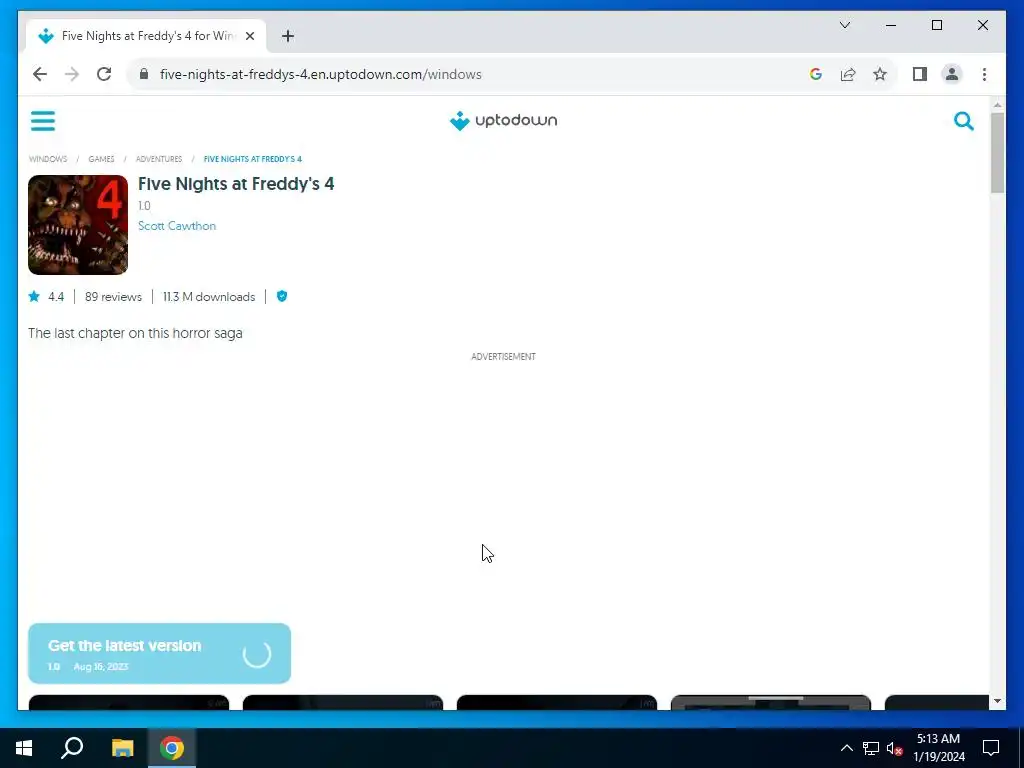Screen dimensions: 1024x768
Task: Open the Chrome profile avatar
Action: coord(952,74)
